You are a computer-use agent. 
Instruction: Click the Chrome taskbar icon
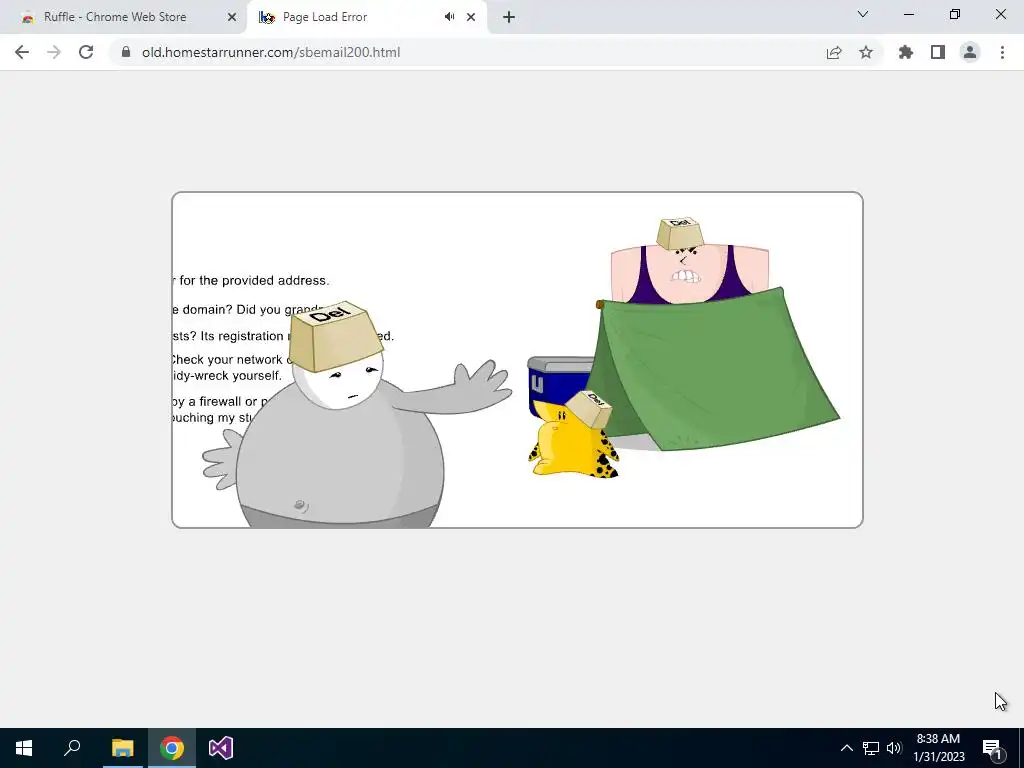[172, 748]
